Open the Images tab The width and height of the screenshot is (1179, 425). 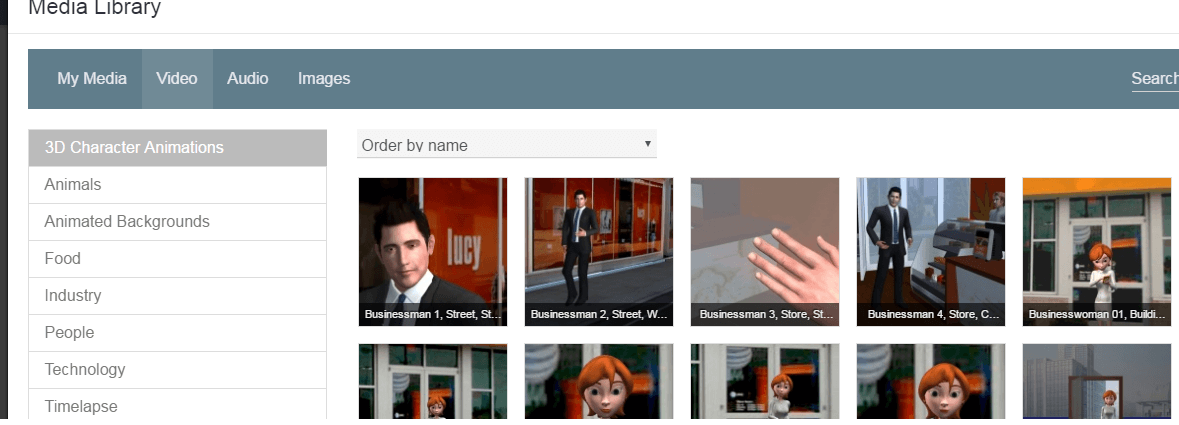(x=323, y=78)
